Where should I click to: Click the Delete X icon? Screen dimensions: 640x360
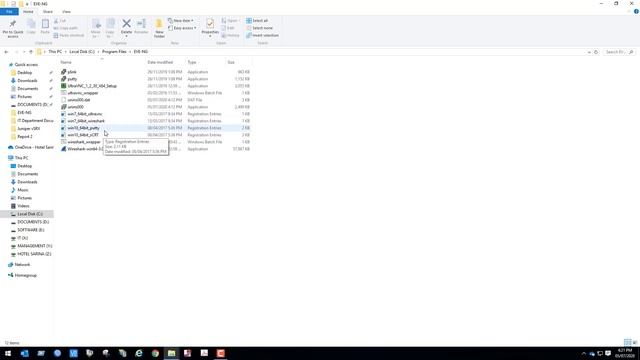pyautogui.click(x=127, y=24)
